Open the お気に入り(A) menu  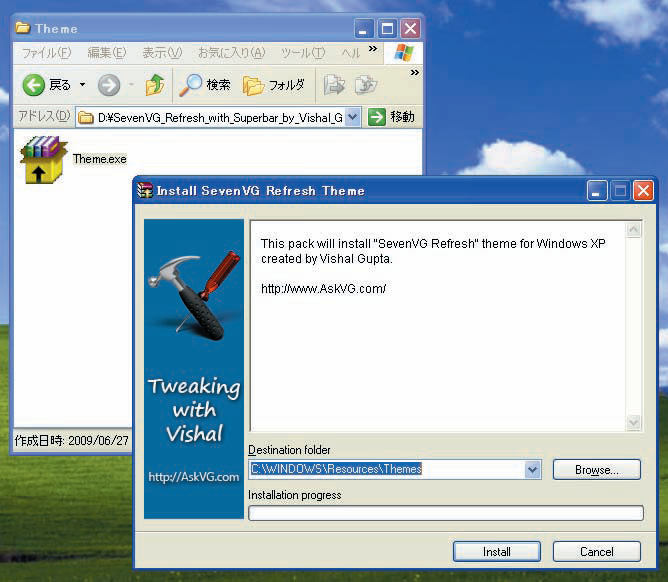(231, 53)
